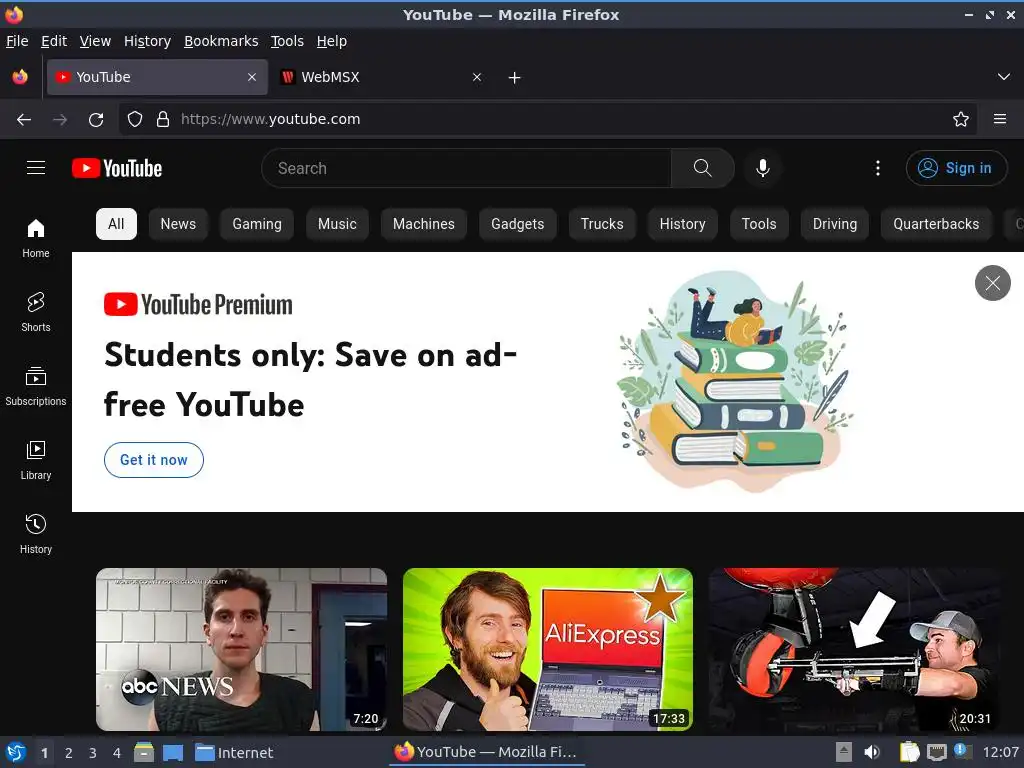
Task: Select the Quarterbacks filter chip
Action: [x=936, y=224]
